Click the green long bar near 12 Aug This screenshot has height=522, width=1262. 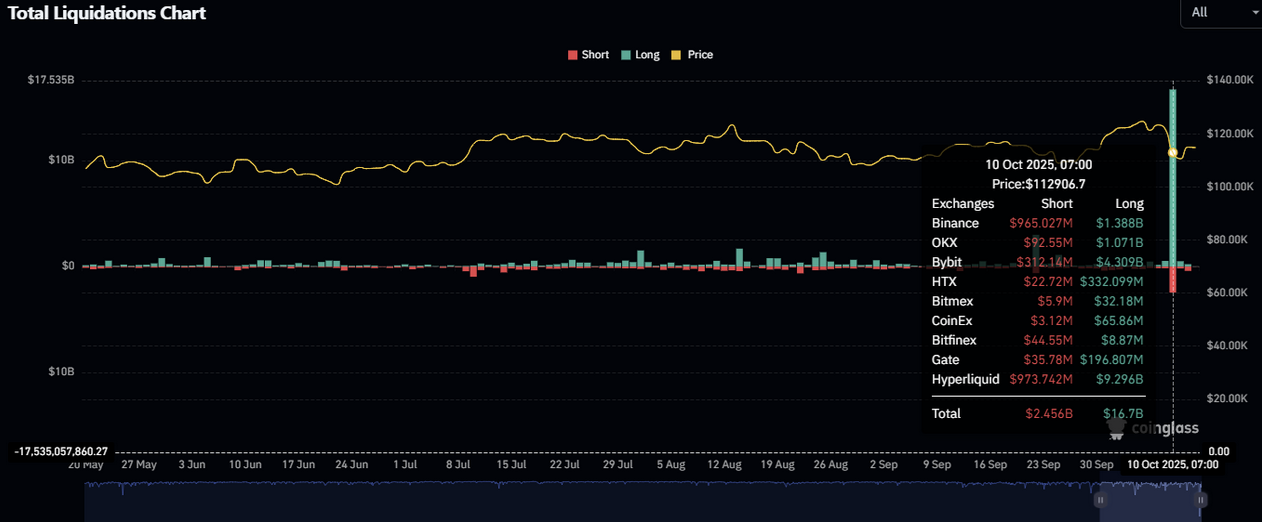coord(740,258)
